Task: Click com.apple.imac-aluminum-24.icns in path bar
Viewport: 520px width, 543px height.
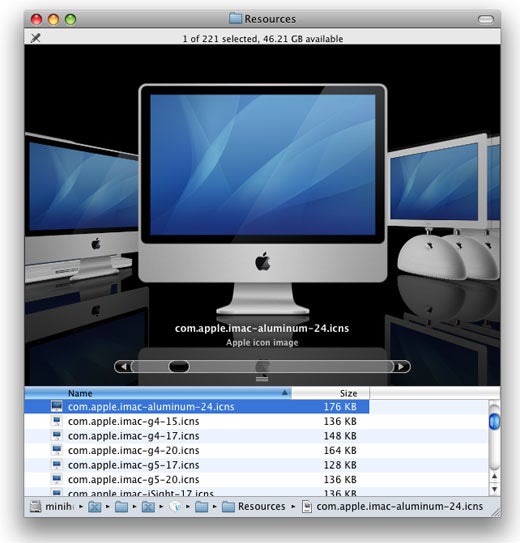Action: click(x=392, y=506)
